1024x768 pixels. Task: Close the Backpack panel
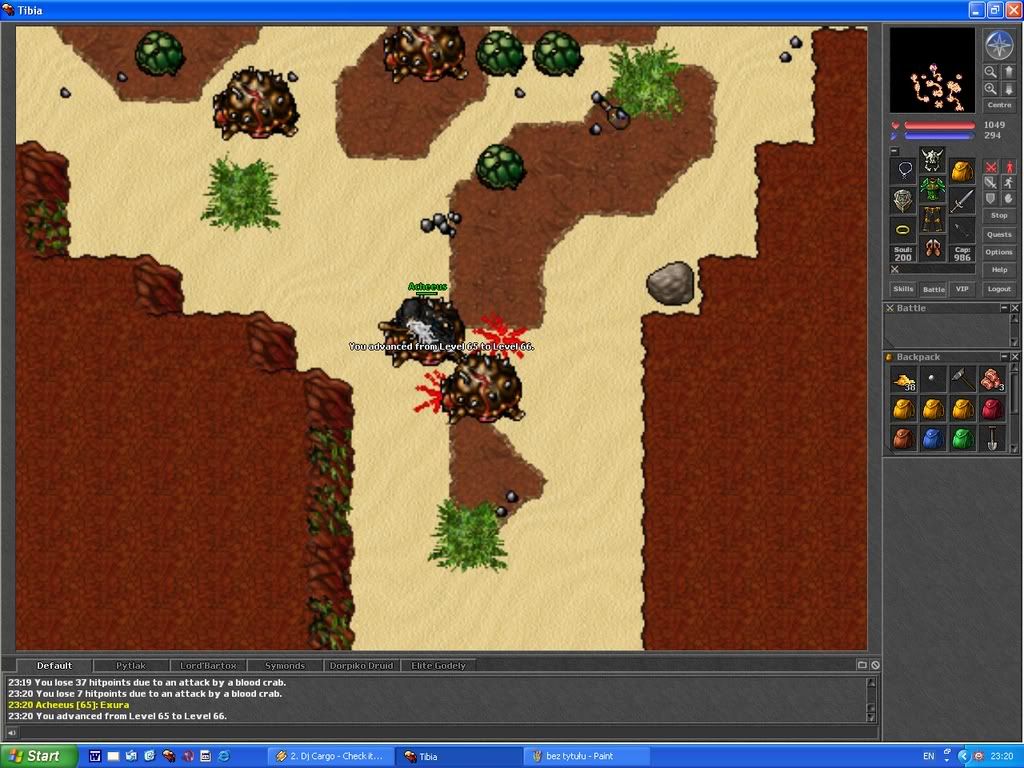pos(1015,357)
